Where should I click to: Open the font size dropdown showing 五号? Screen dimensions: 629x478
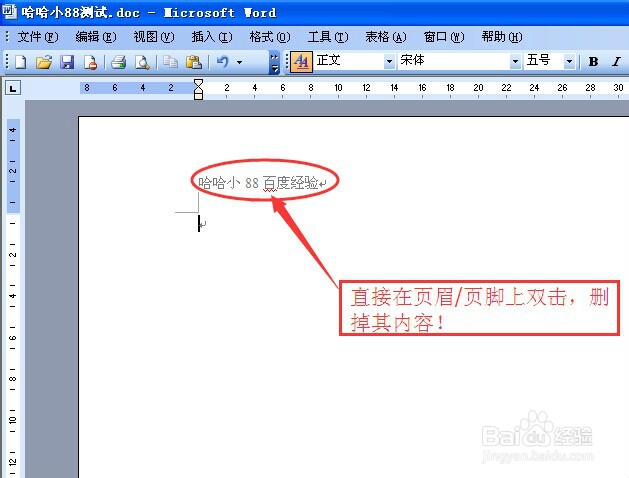569,62
